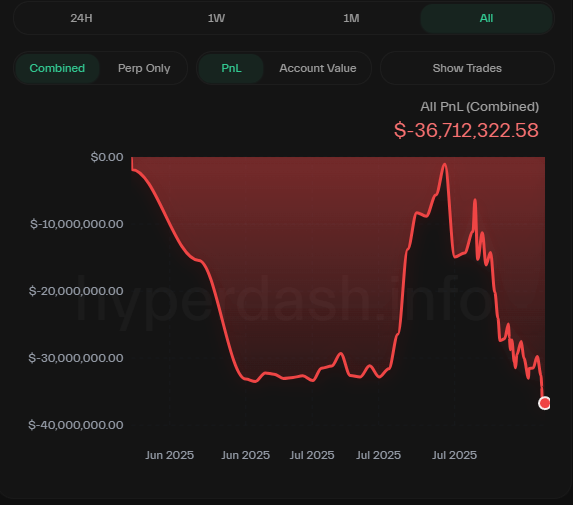This screenshot has height=505, width=573.
Task: Click the total PnL value $-36,712,322.58
Action: (x=466, y=130)
